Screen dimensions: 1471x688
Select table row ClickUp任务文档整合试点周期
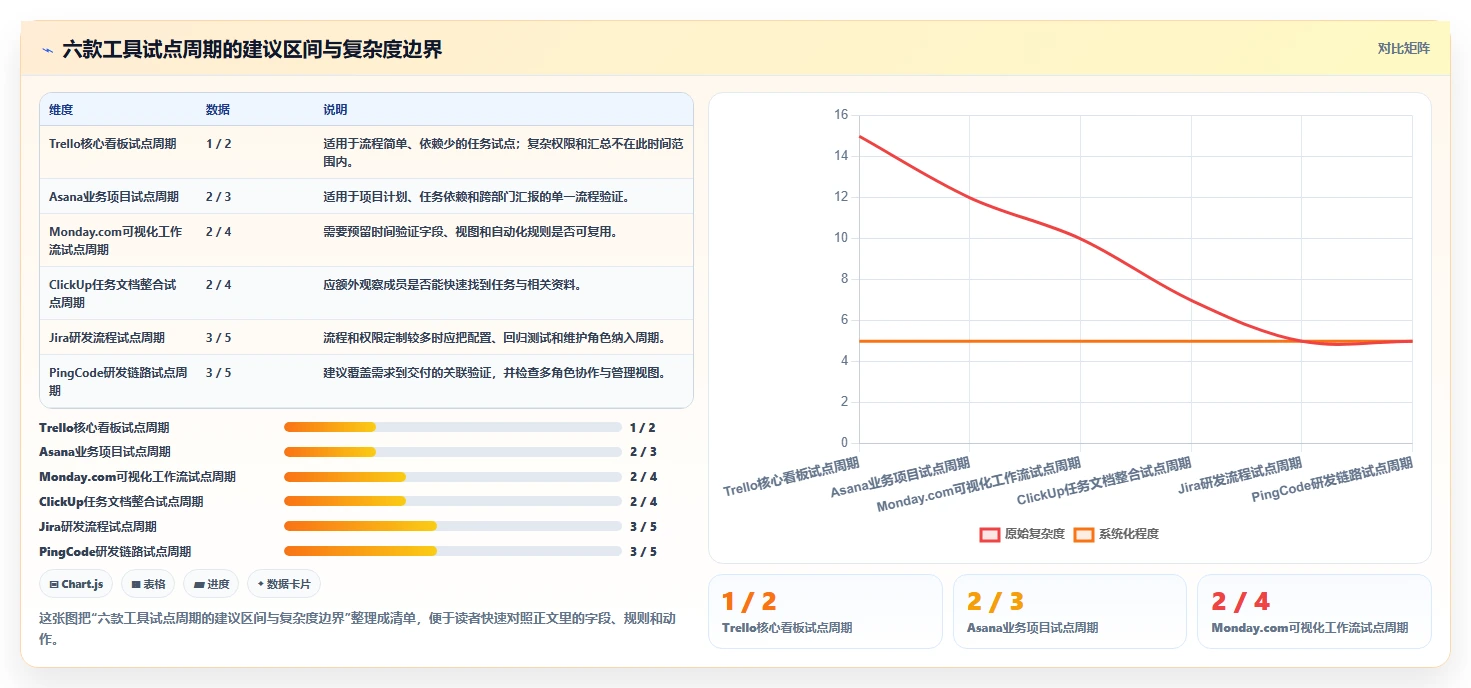tap(366, 293)
